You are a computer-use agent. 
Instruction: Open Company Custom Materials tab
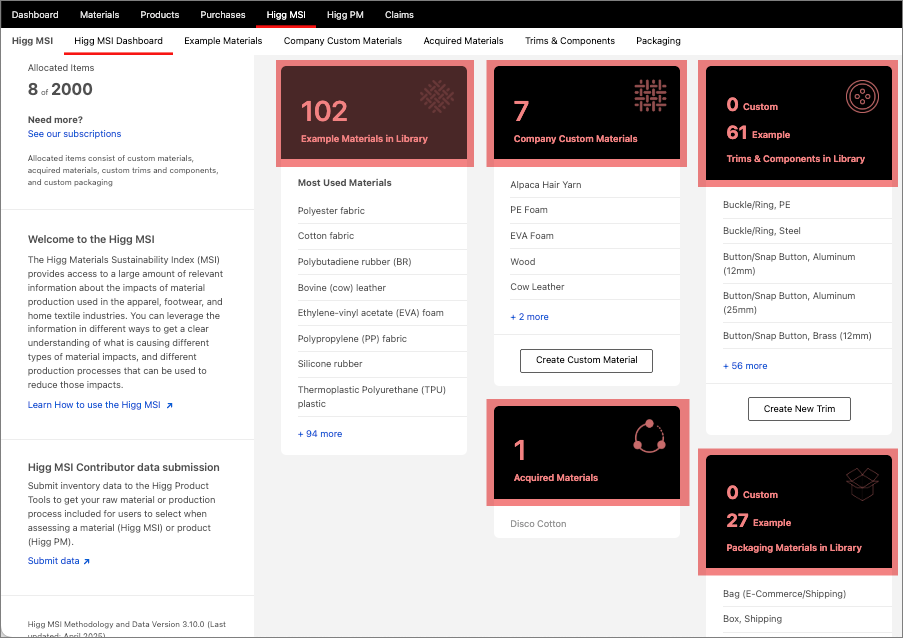coord(343,41)
